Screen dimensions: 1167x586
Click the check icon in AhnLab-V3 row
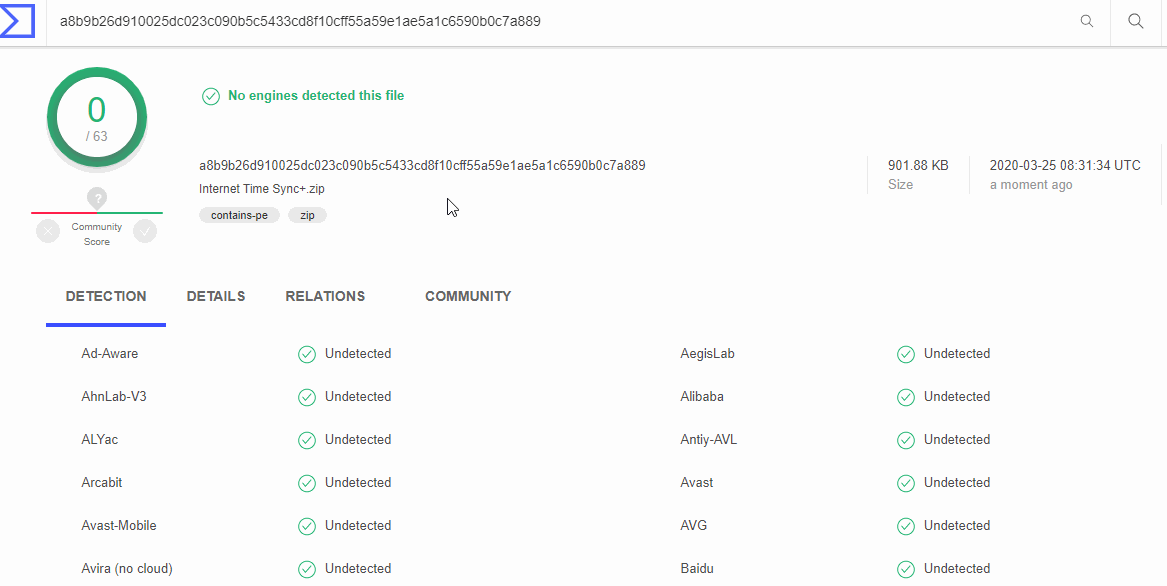click(307, 398)
